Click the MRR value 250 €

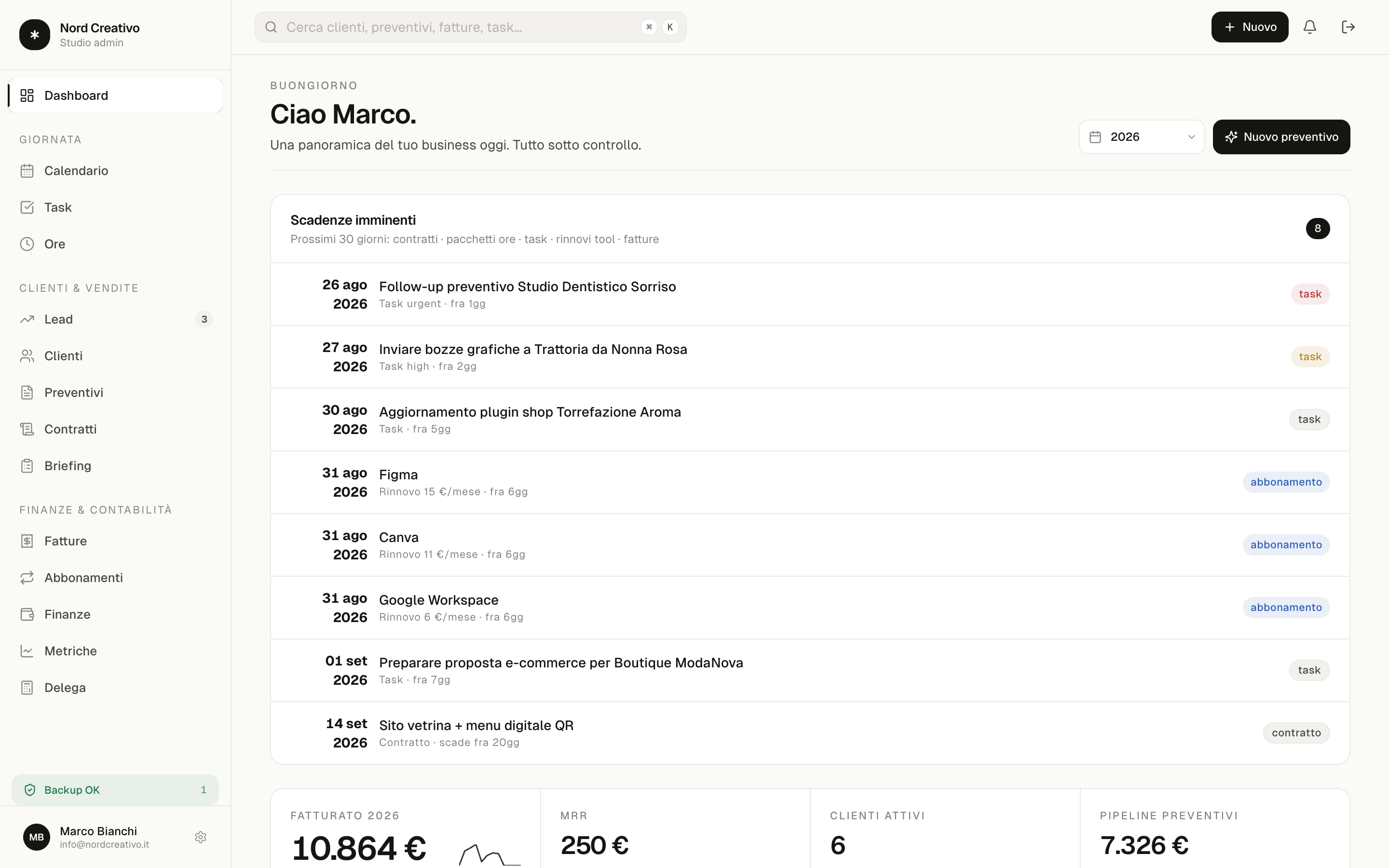point(595,846)
